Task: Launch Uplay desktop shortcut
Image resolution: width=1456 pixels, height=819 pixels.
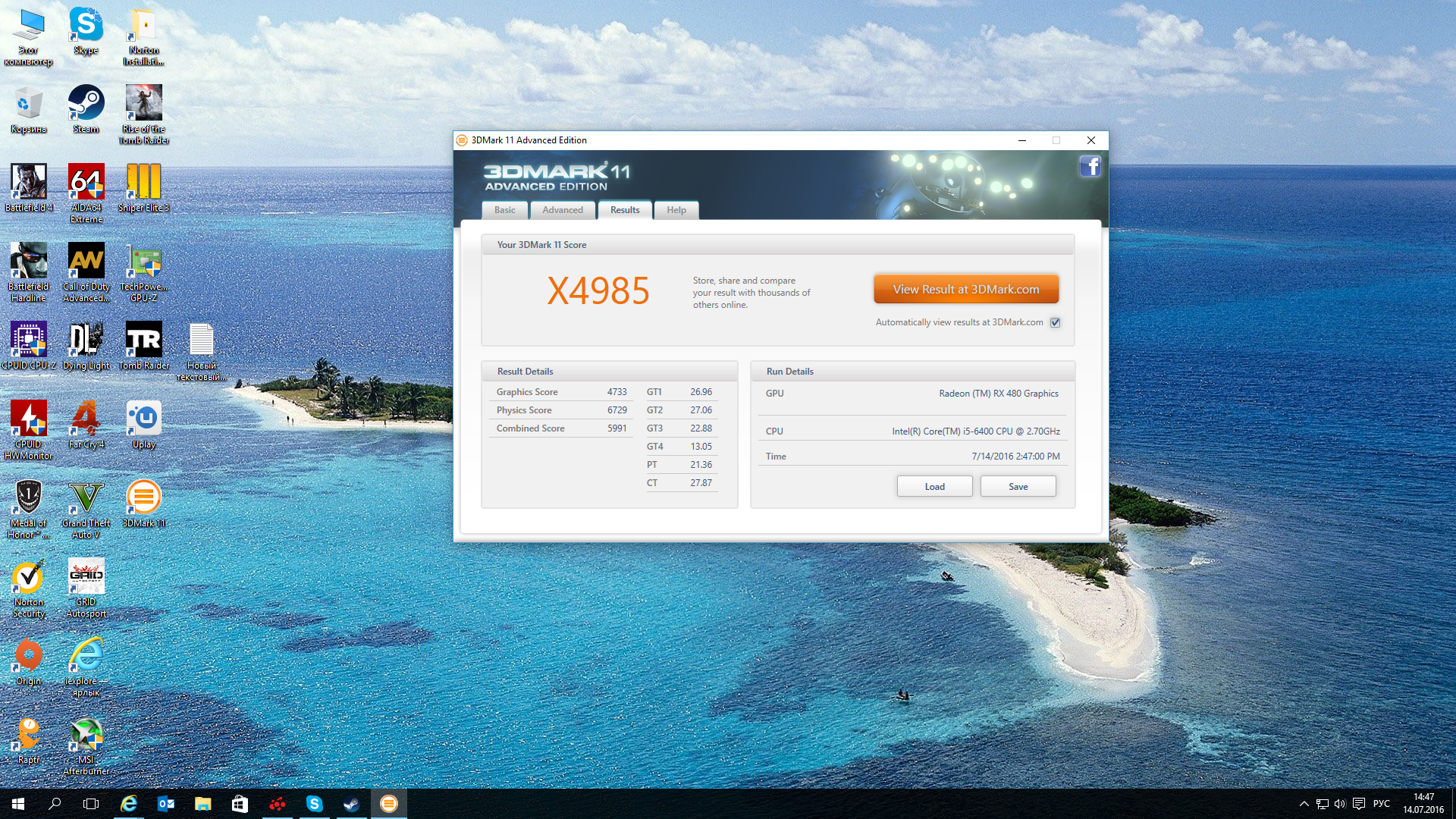Action: [143, 419]
